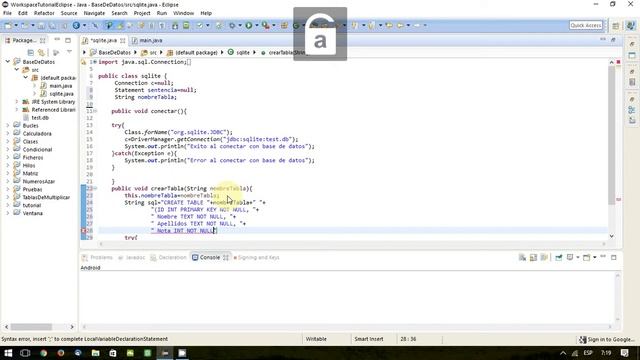
Task: Maximize the Console view
Action: pyautogui.click(x=613, y=257)
